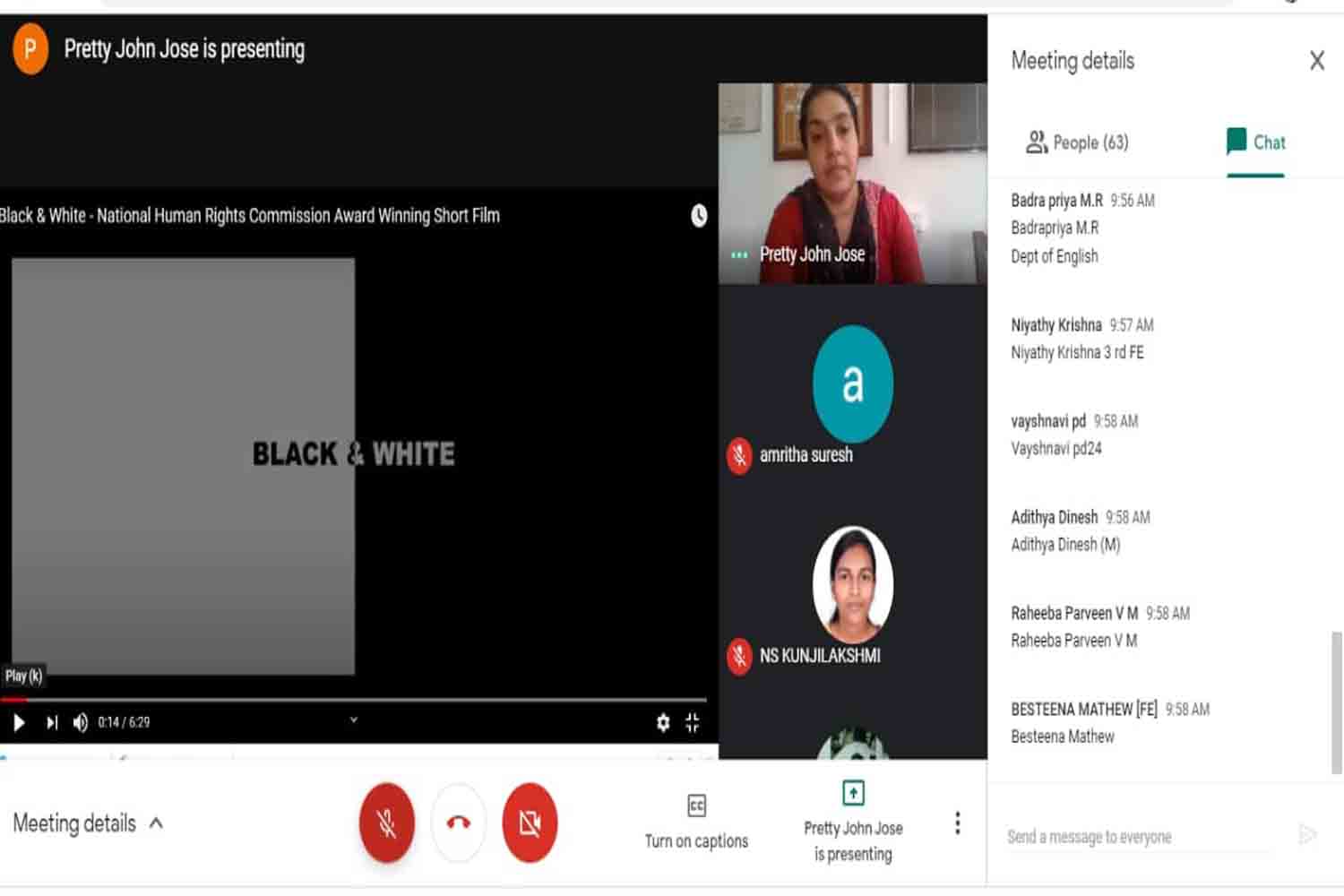The image size is (1344, 896).
Task: Play the Black & White video
Action: [19, 722]
